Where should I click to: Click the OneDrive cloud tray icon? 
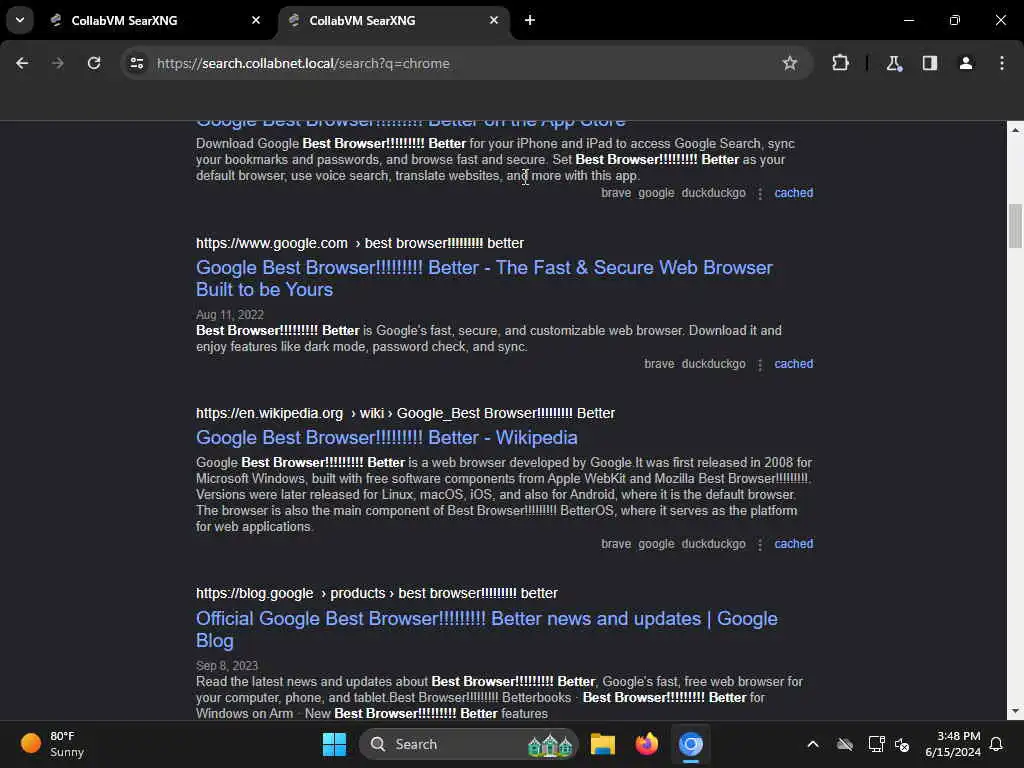(845, 744)
